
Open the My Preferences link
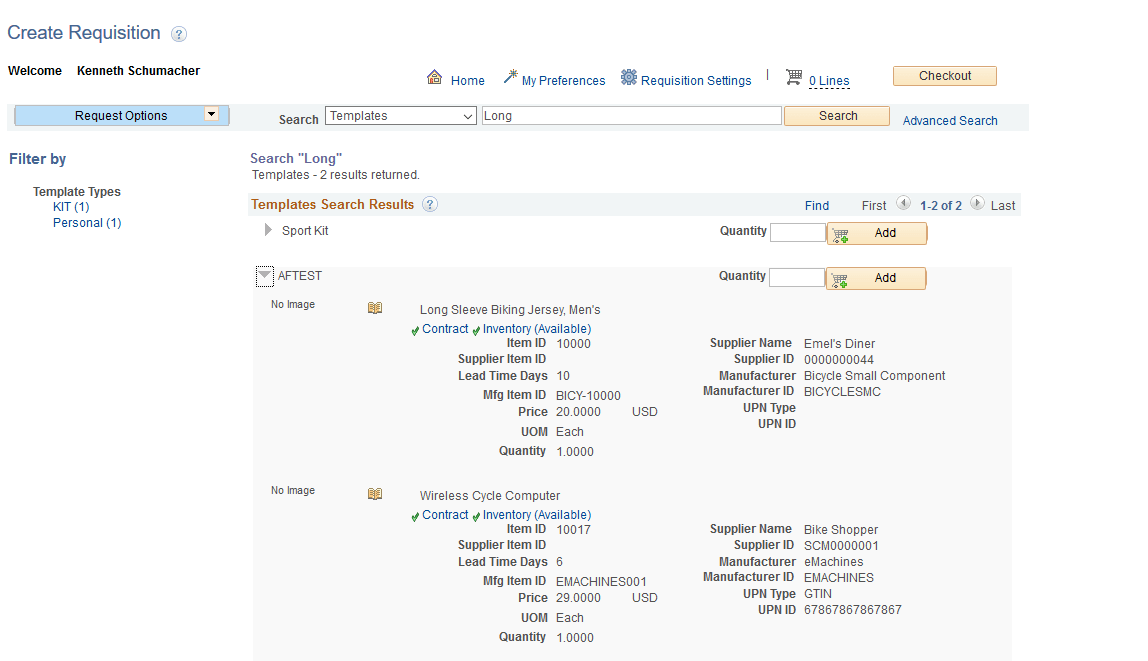(x=564, y=81)
